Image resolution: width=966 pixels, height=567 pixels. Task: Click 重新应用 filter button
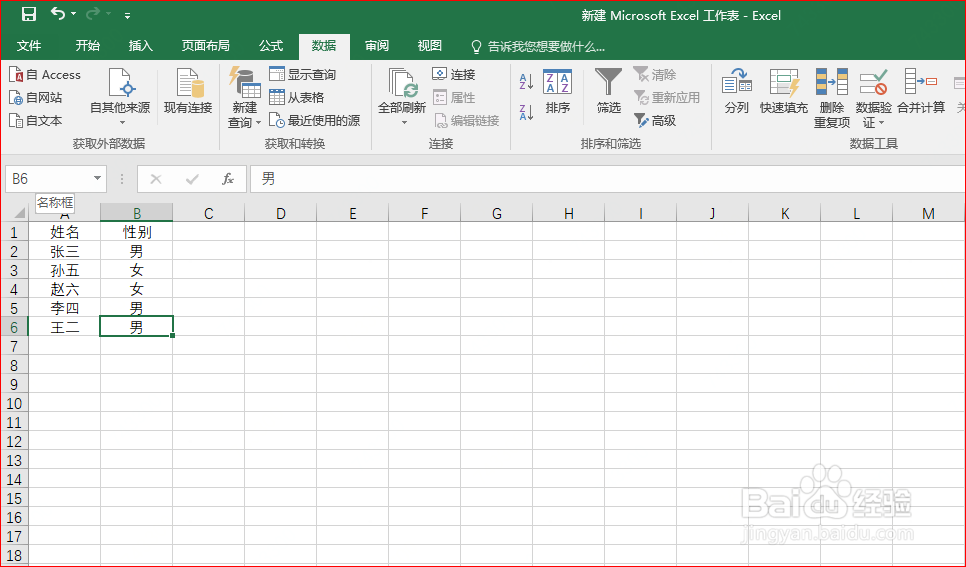[x=667, y=97]
